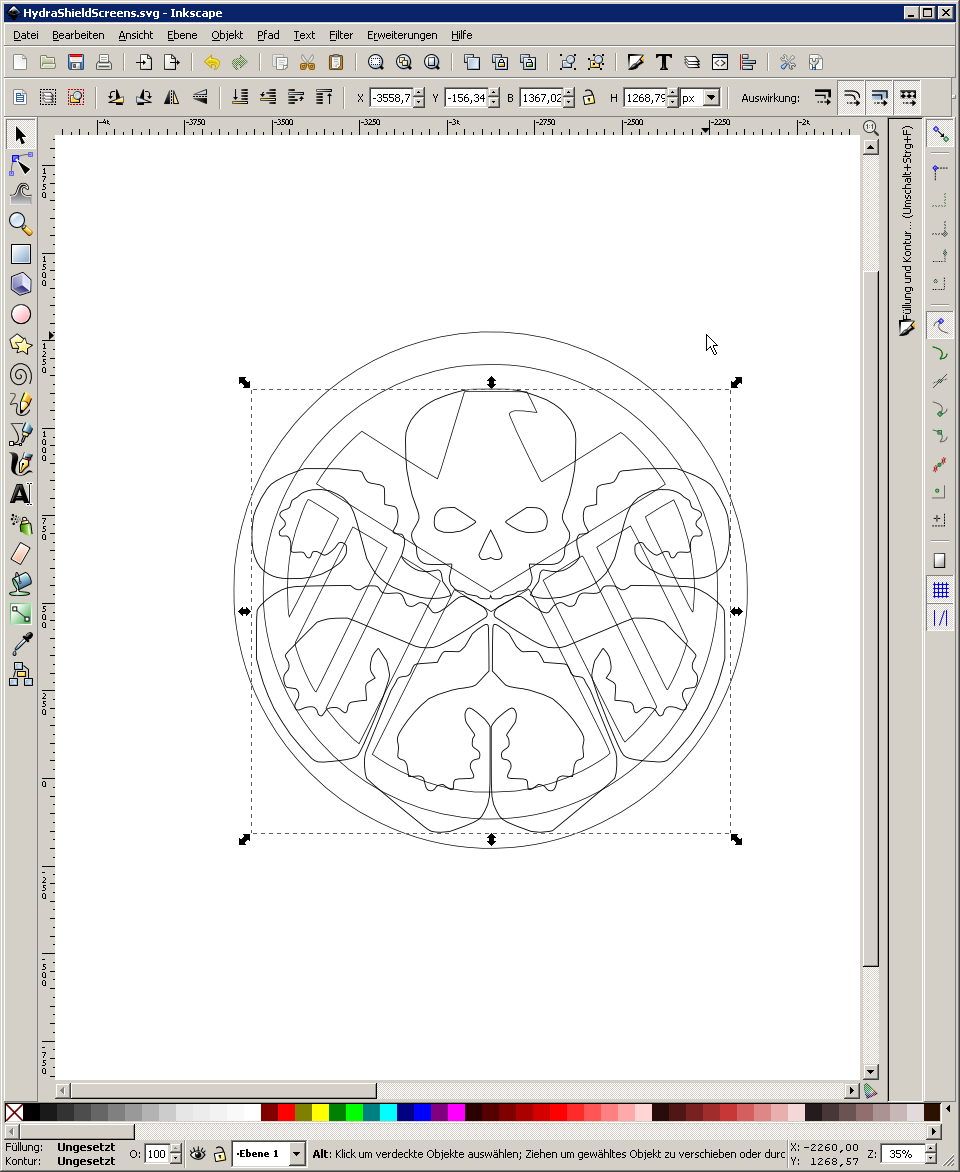The image size is (960, 1172).
Task: Select the Color dropper tool
Action: (20, 644)
